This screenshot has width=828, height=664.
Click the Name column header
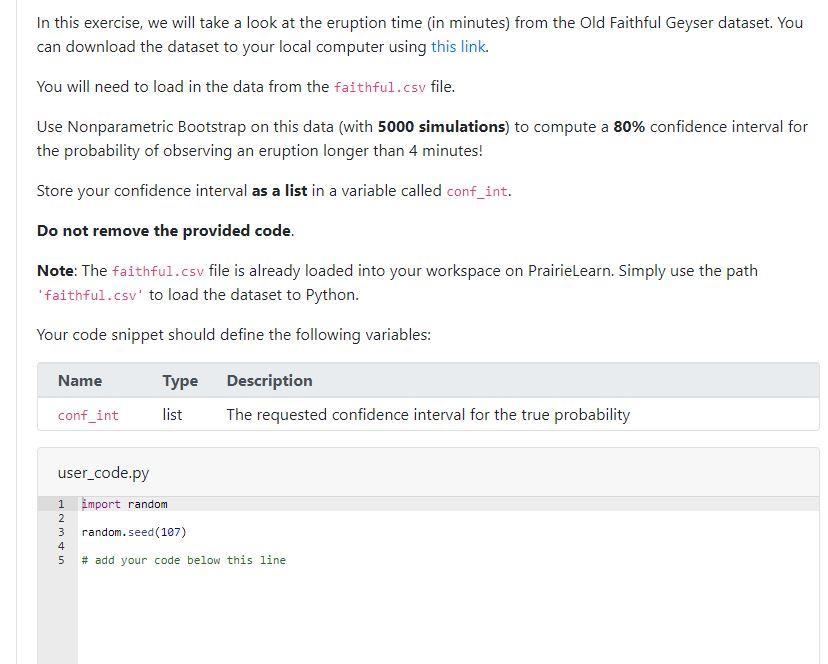[80, 380]
